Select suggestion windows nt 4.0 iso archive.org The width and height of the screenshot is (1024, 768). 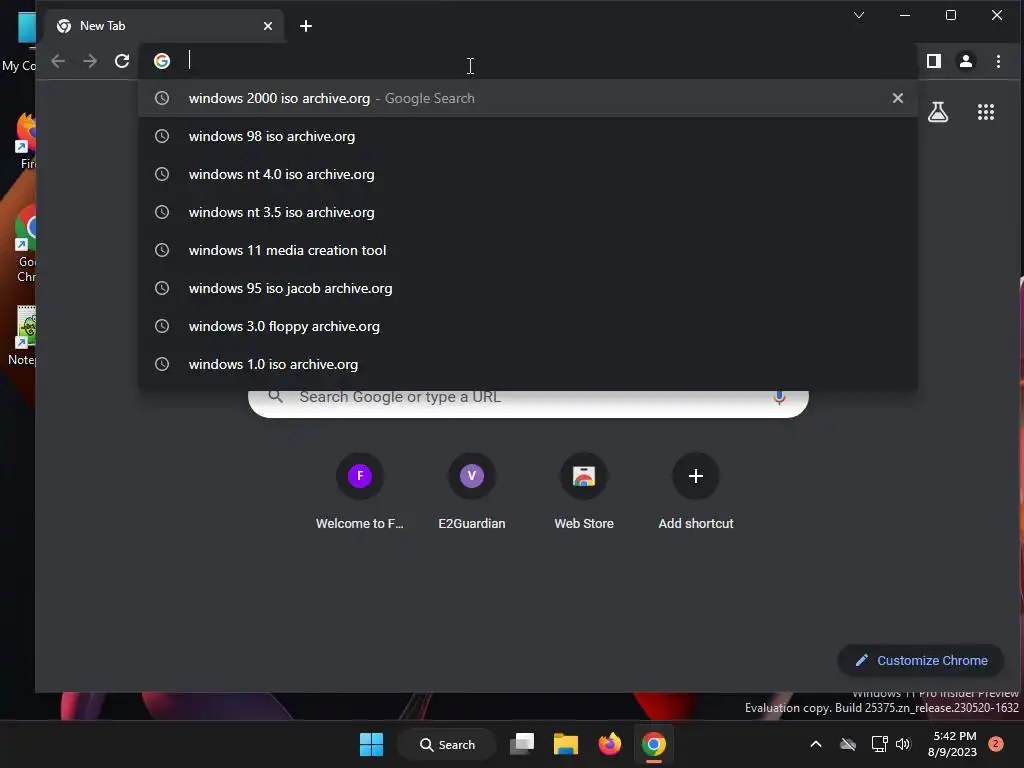[x=528, y=174]
